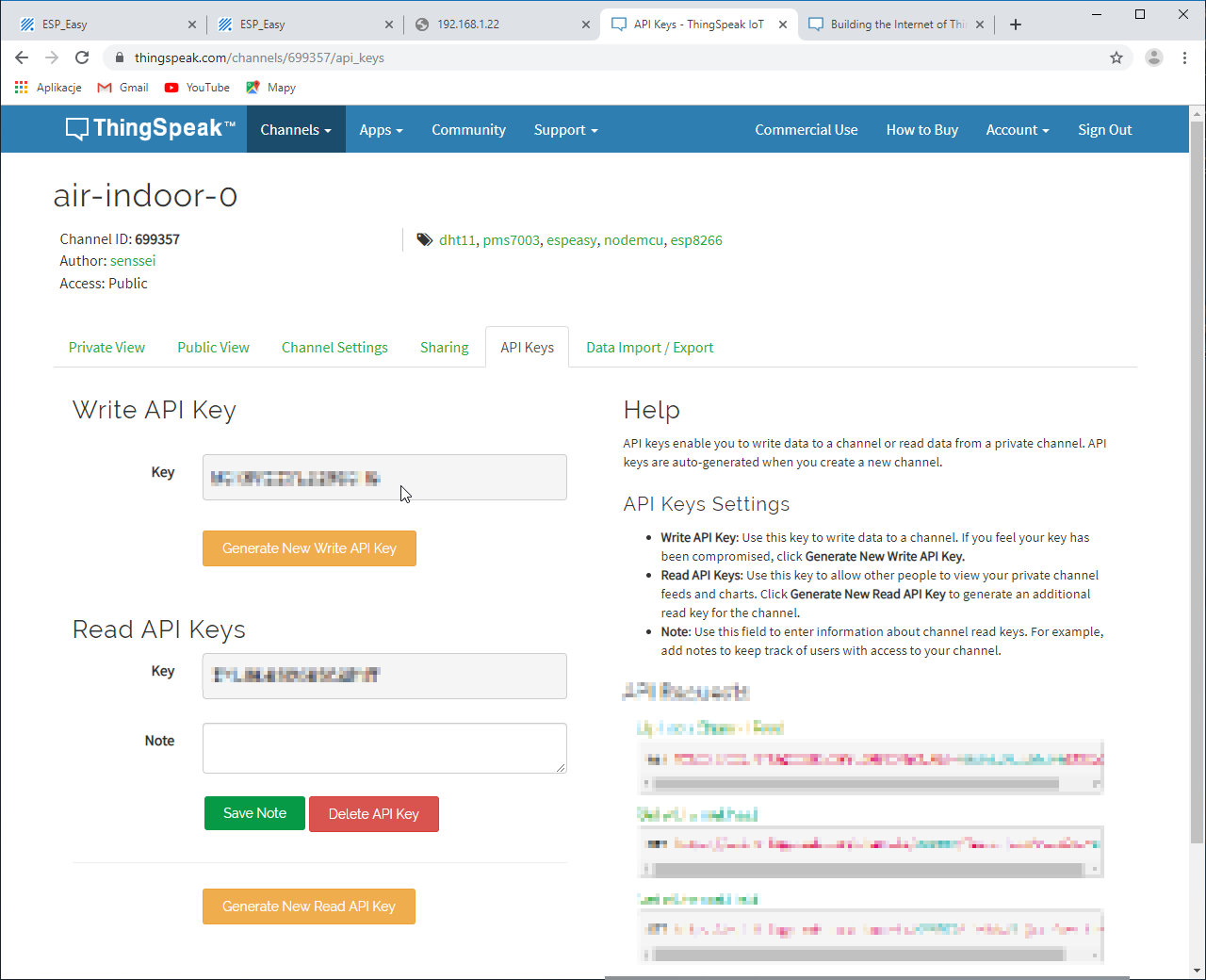
Task: Click Generate New Read API Key button
Action: (x=309, y=906)
